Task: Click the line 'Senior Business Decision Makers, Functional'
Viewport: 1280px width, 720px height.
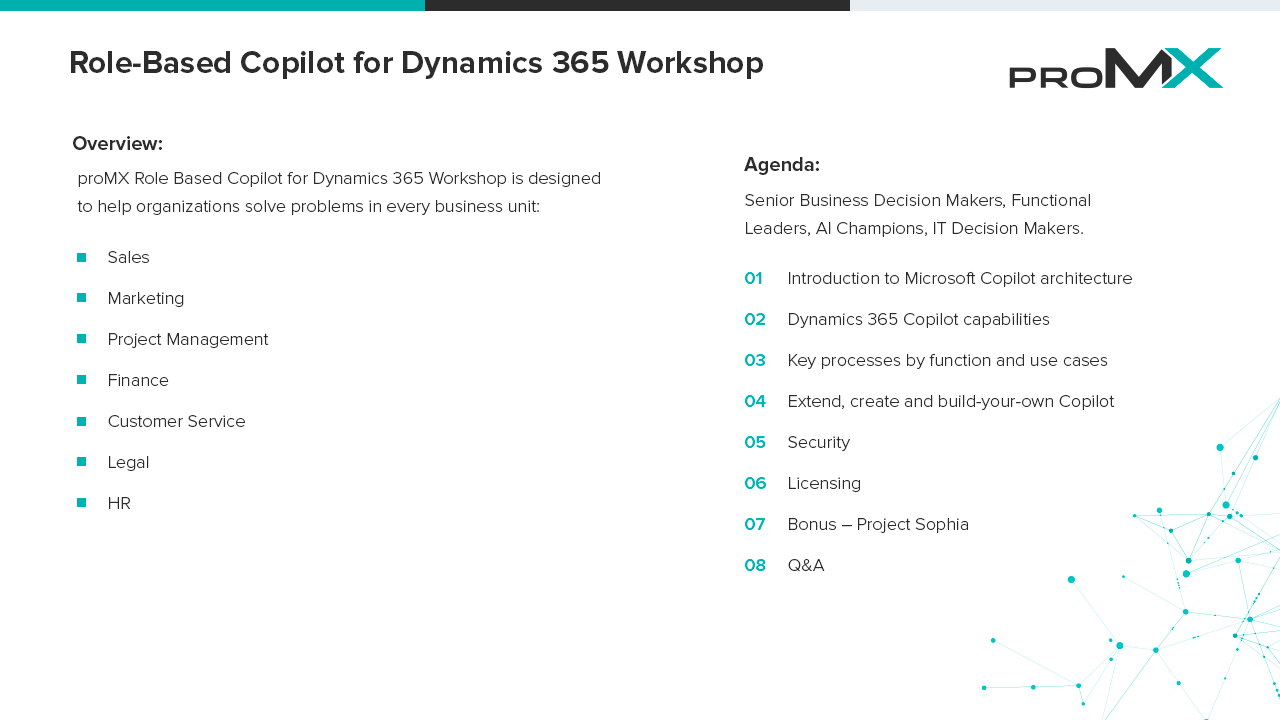Action: 918,200
